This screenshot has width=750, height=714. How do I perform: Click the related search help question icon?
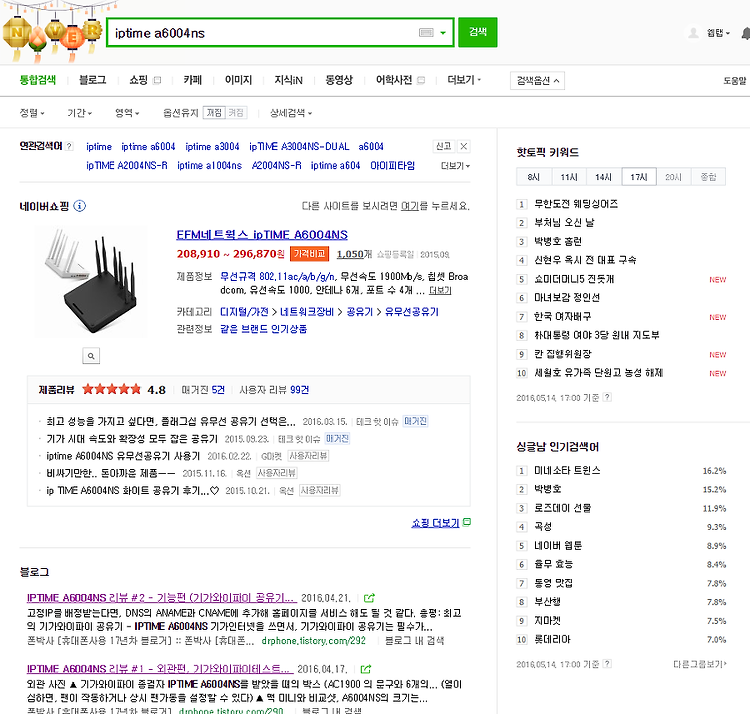69,146
